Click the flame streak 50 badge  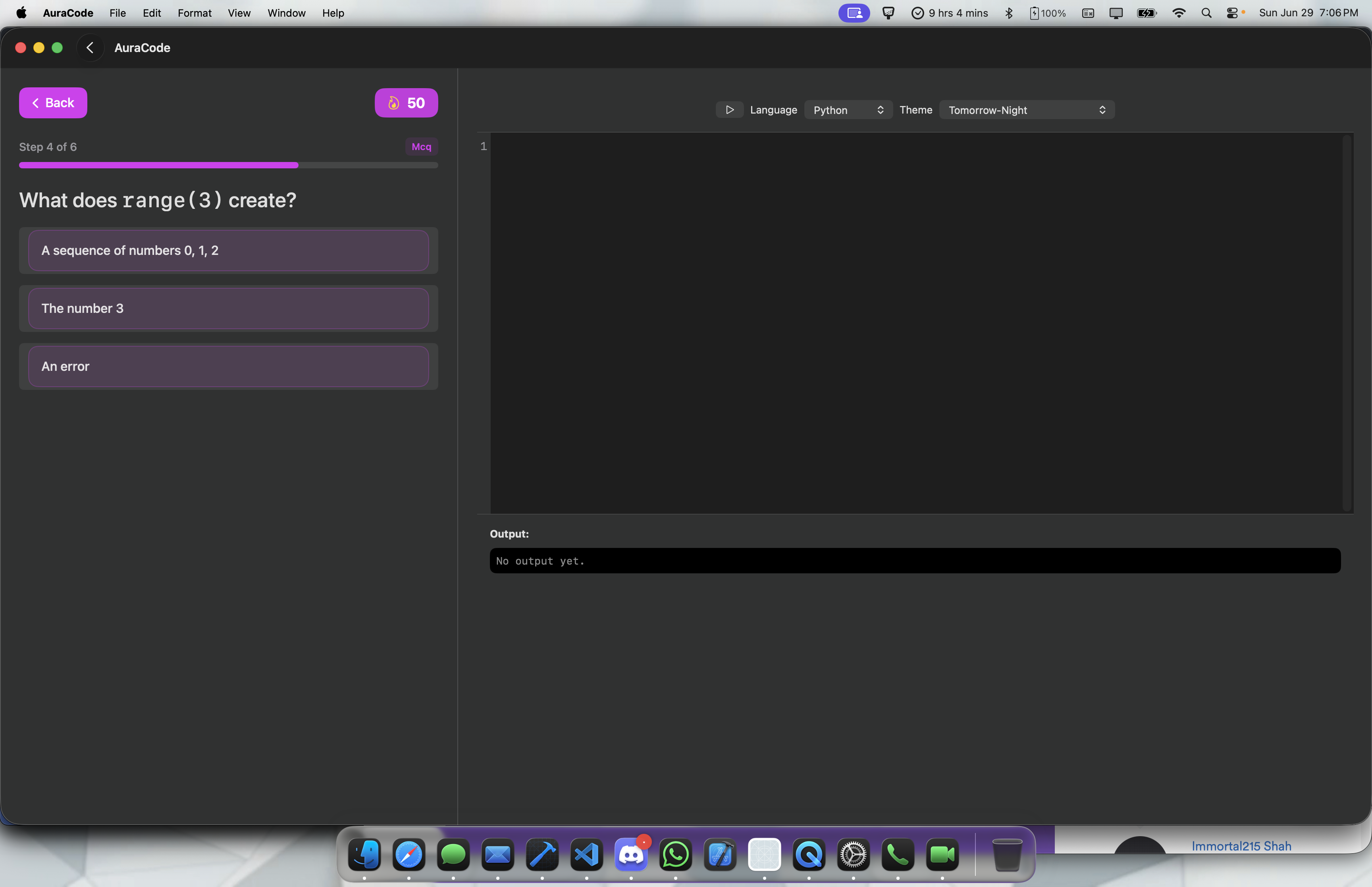pos(406,103)
